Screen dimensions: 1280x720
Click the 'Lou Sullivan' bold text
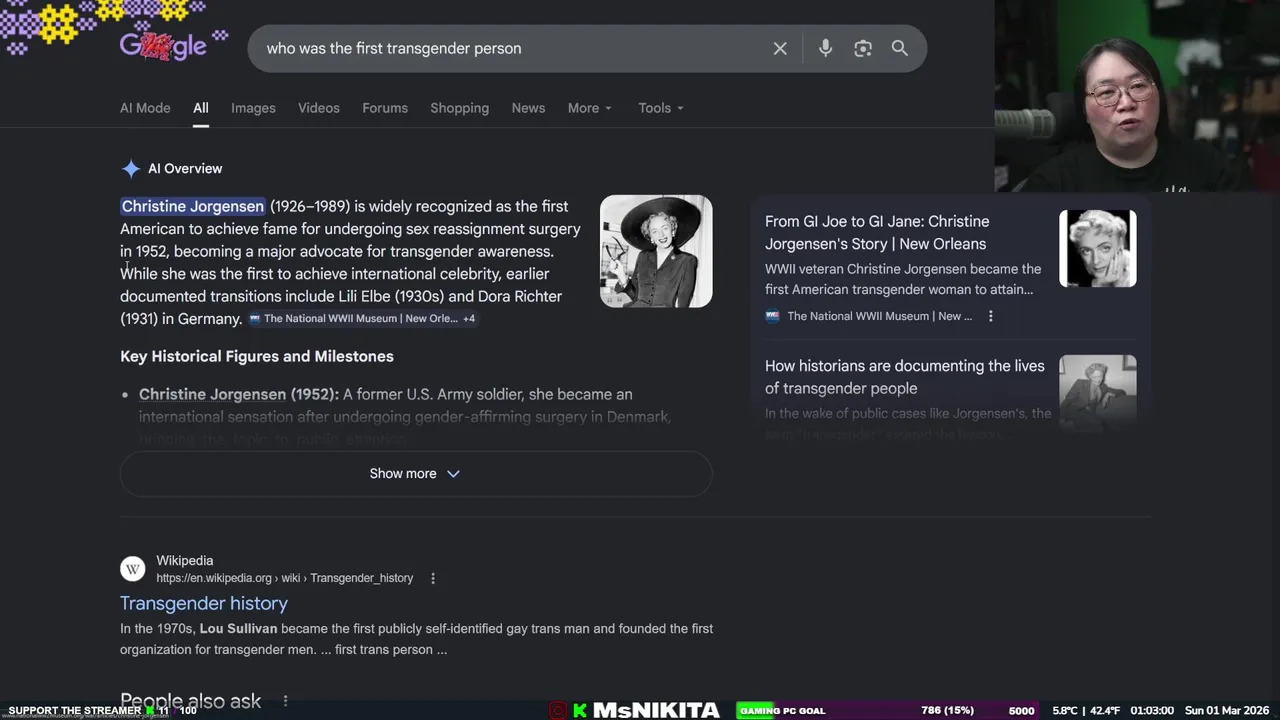[x=238, y=629]
